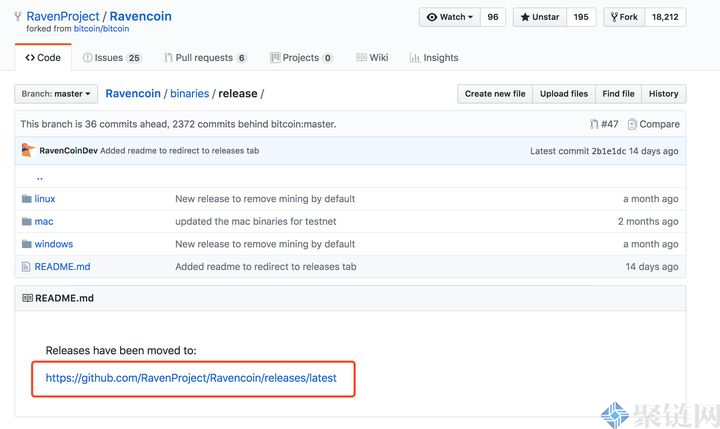Viewport: 720px width, 429px height.
Task: Click the README.md file icon in list
Action: (26, 266)
